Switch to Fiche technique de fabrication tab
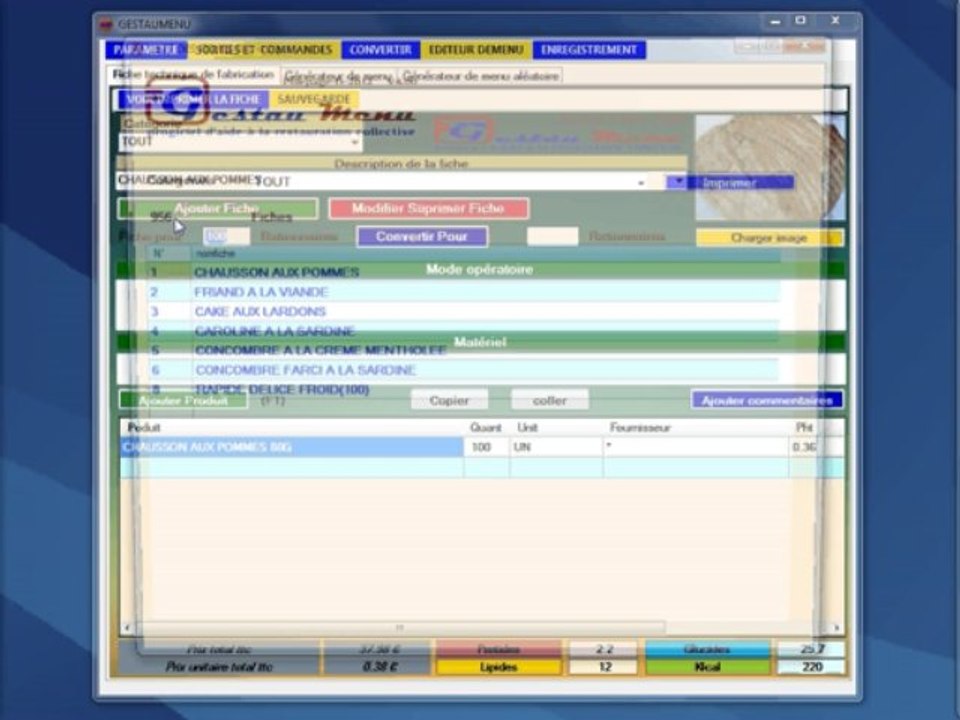960x720 pixels. pos(193,75)
